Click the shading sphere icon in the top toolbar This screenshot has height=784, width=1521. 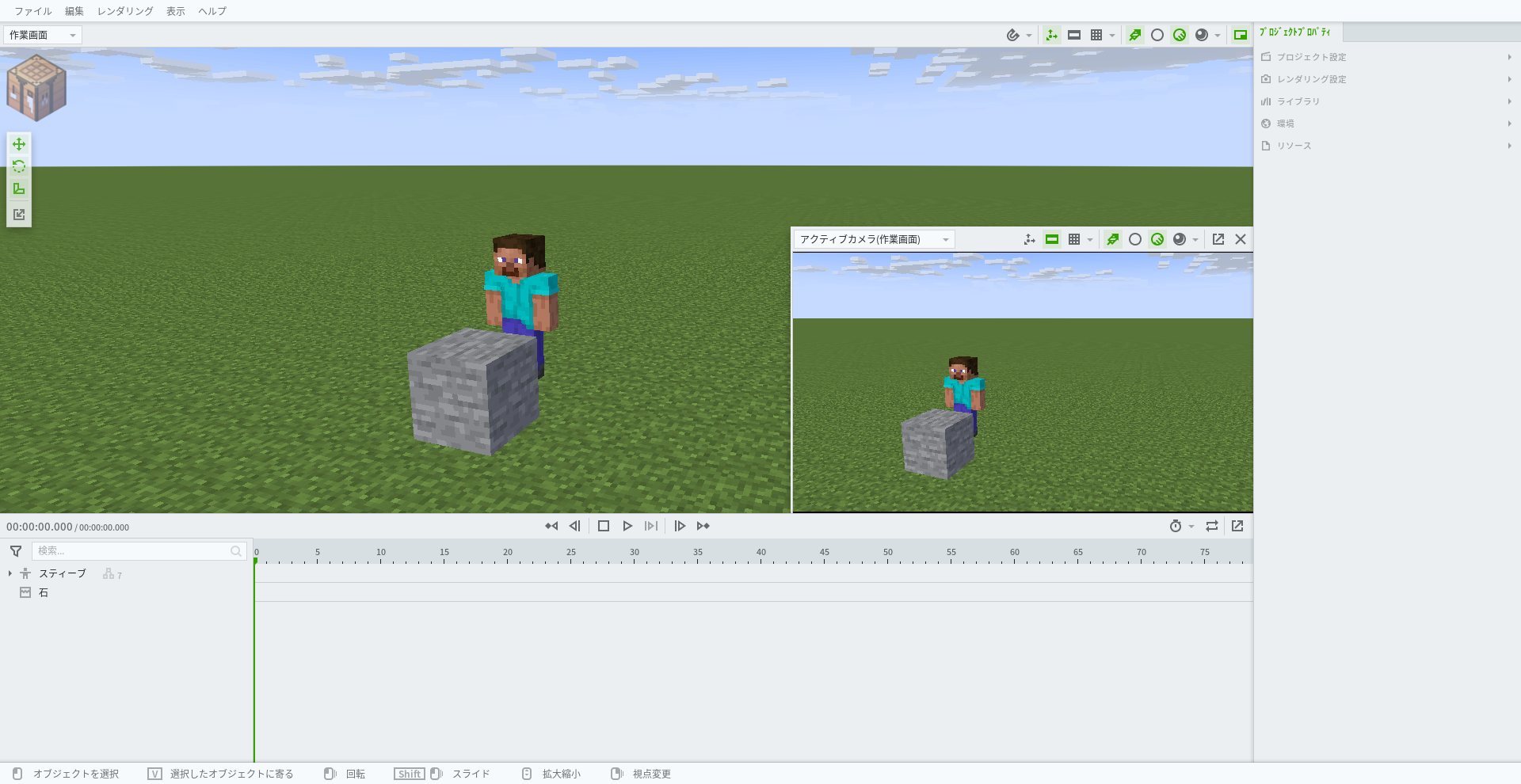click(1200, 35)
